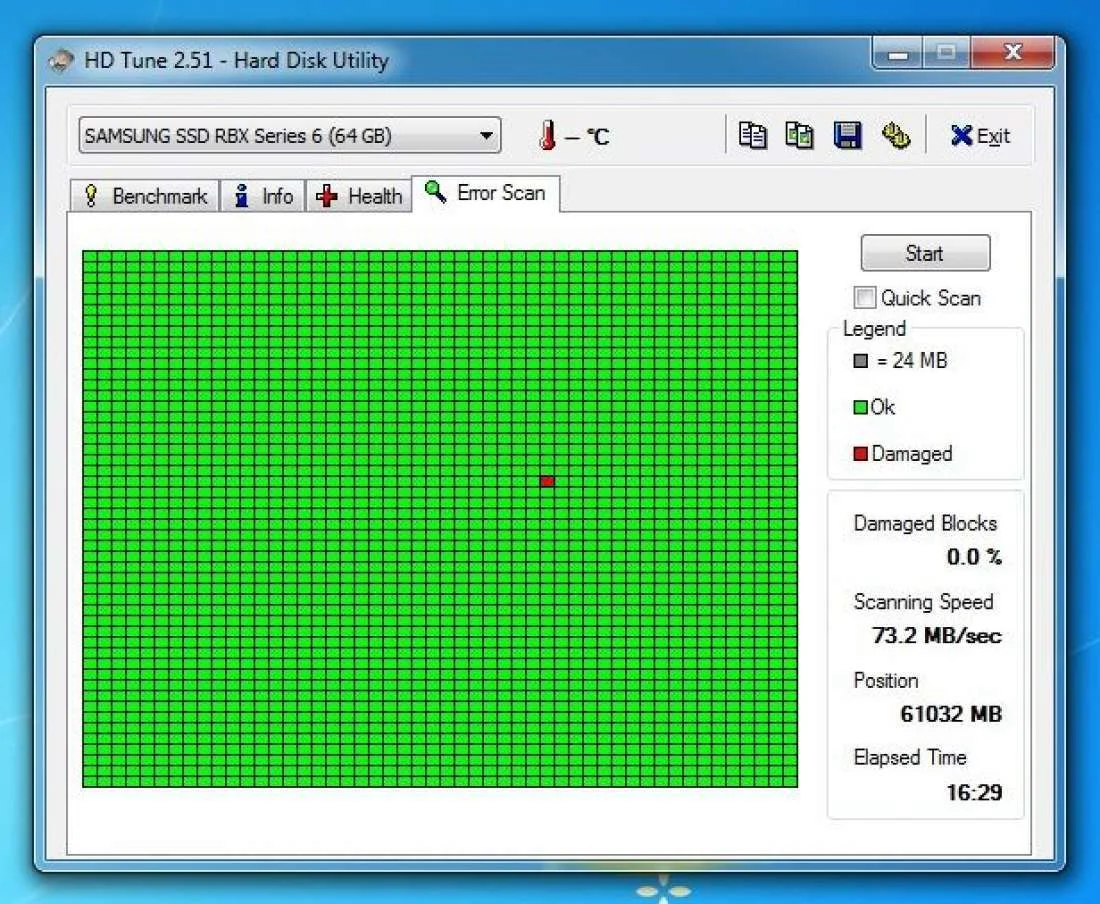The height and width of the screenshot is (904, 1100).
Task: Click the thermometer temperature icon
Action: [x=548, y=135]
